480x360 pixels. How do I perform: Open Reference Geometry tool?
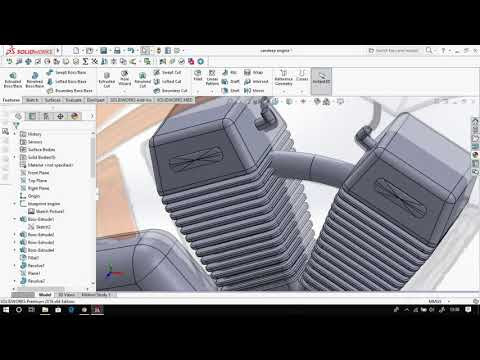click(283, 77)
